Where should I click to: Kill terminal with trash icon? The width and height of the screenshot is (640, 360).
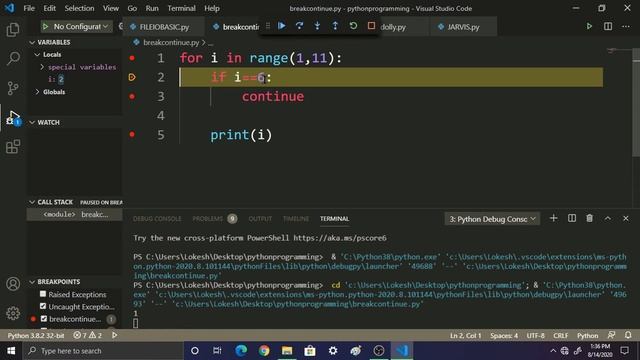pyautogui.click(x=589, y=218)
